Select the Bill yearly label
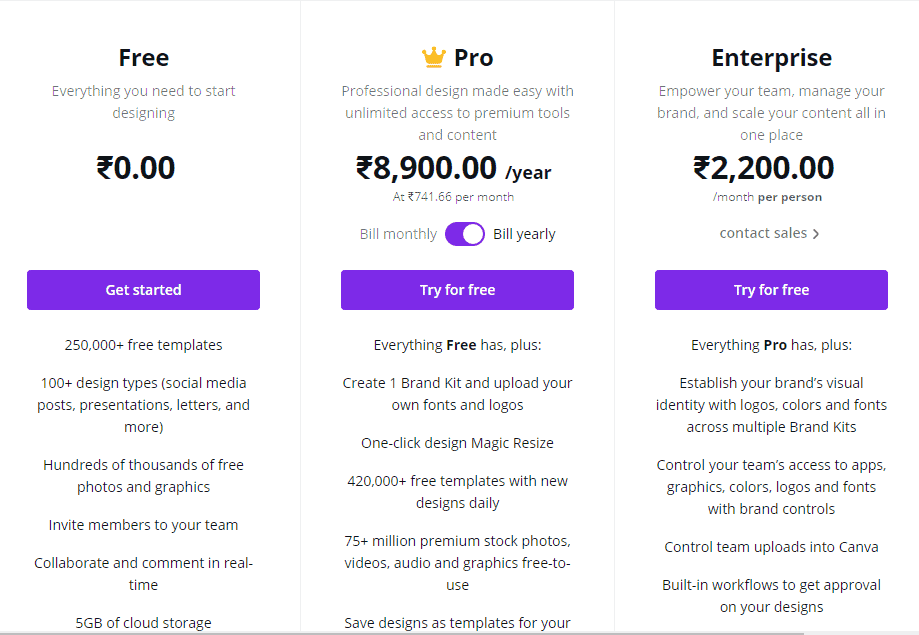Screen dimensions: 919x635 (524, 234)
